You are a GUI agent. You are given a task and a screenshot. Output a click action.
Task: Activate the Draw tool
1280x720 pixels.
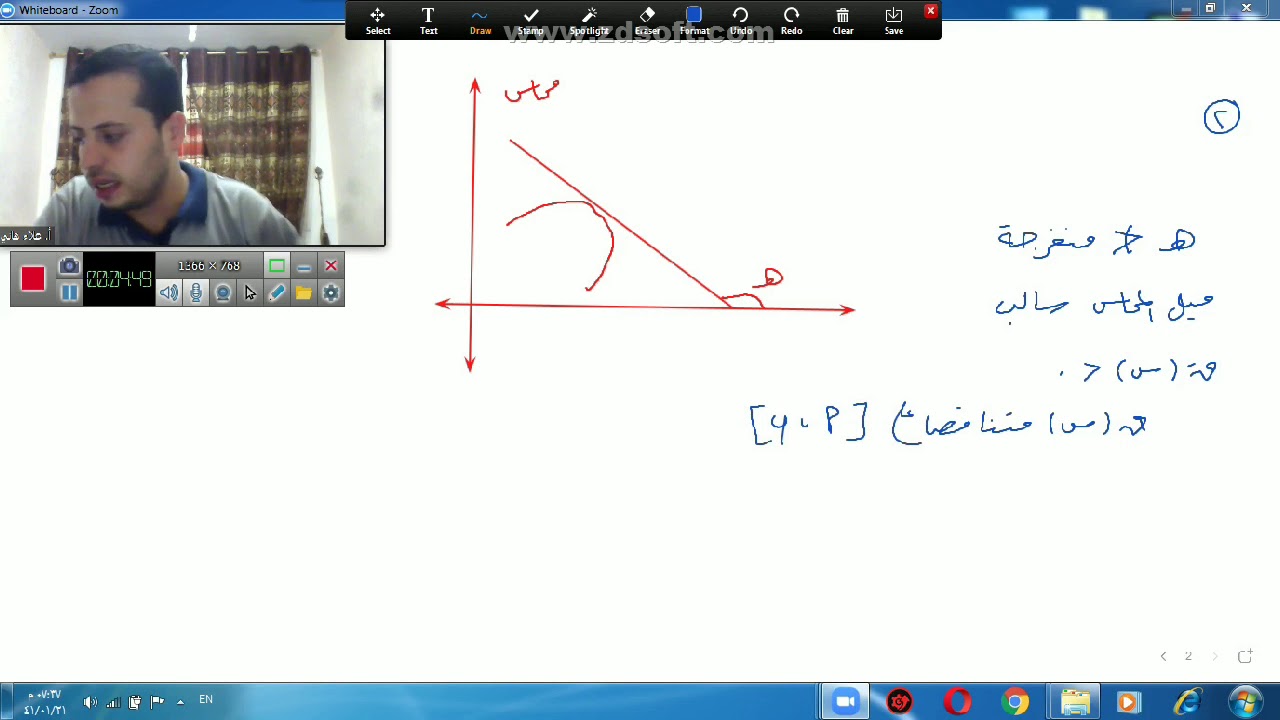click(x=480, y=20)
